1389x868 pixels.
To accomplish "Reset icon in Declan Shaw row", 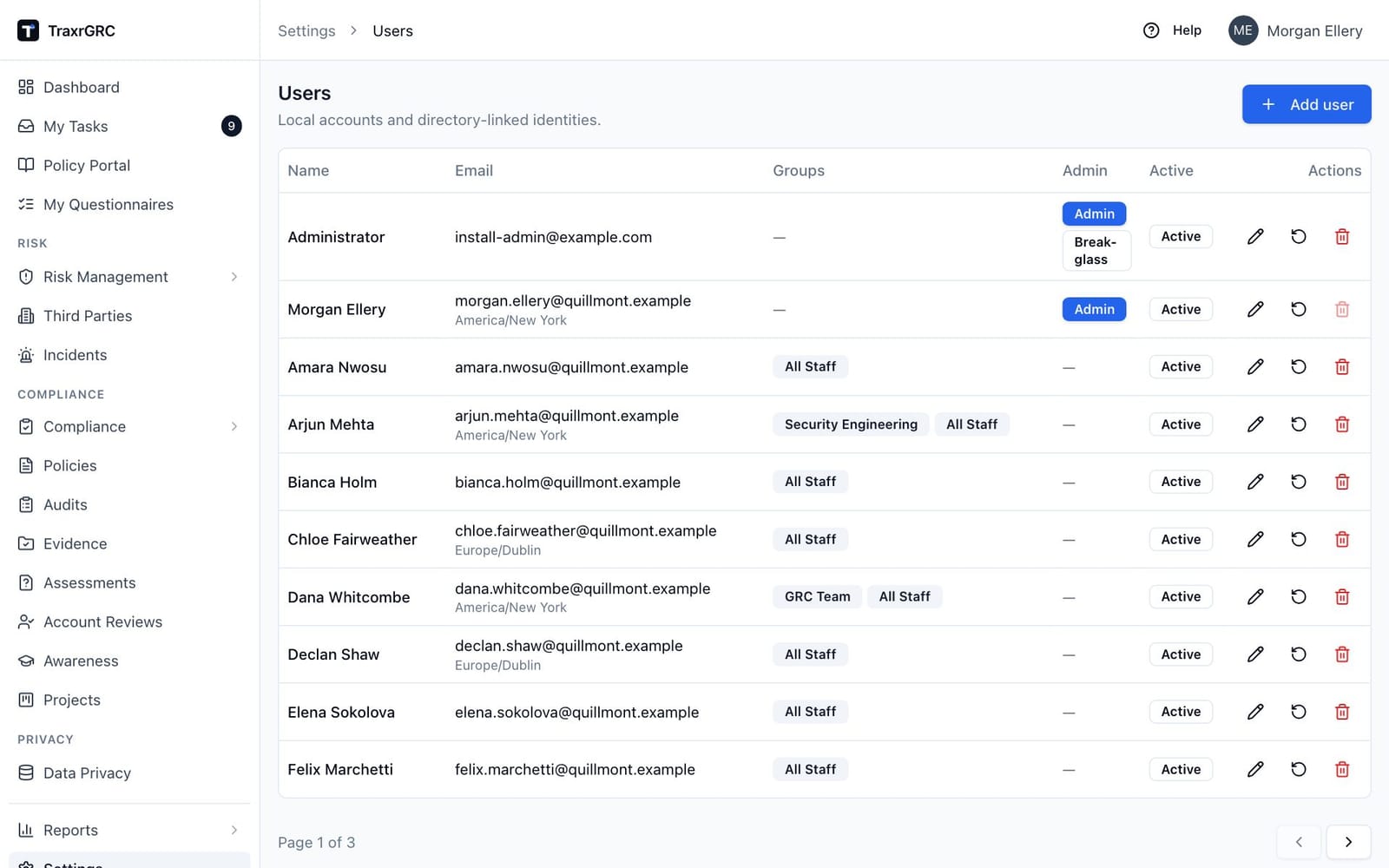I will click(x=1299, y=654).
